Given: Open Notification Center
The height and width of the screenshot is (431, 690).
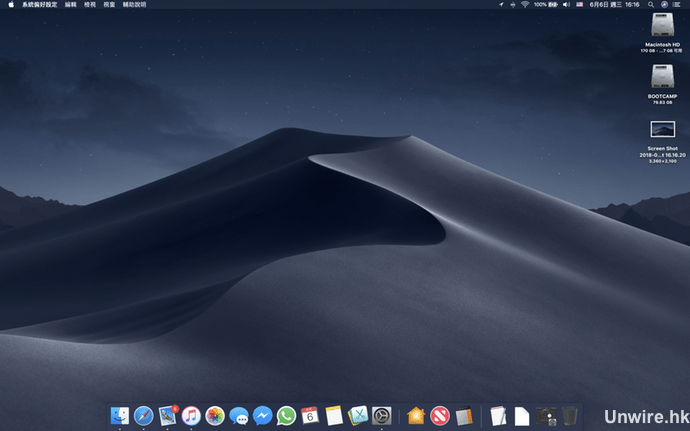Looking at the screenshot, I should click(676, 4).
